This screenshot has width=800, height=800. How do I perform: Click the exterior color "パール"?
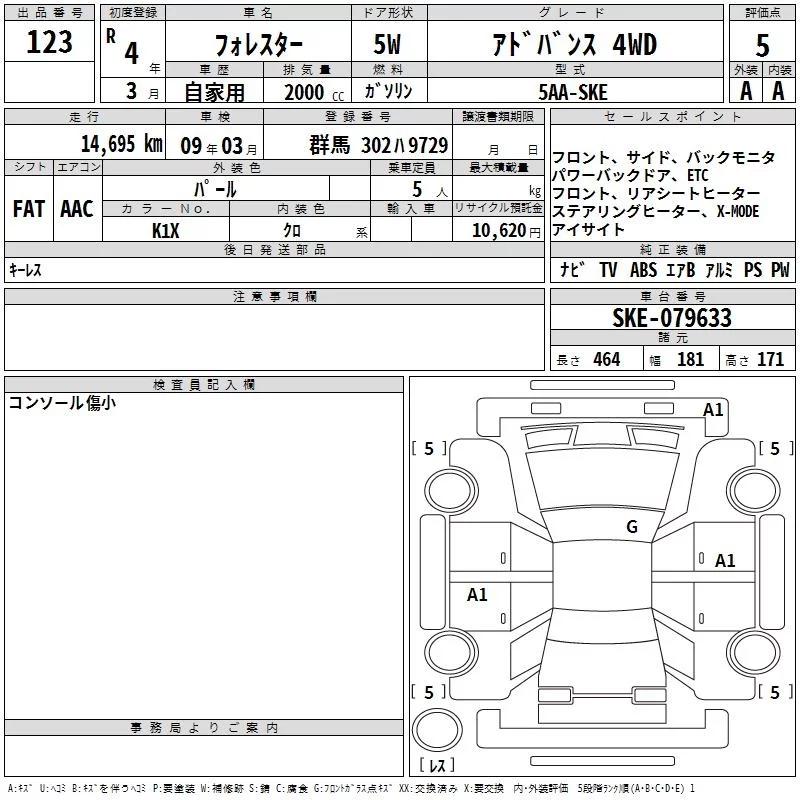coord(215,189)
